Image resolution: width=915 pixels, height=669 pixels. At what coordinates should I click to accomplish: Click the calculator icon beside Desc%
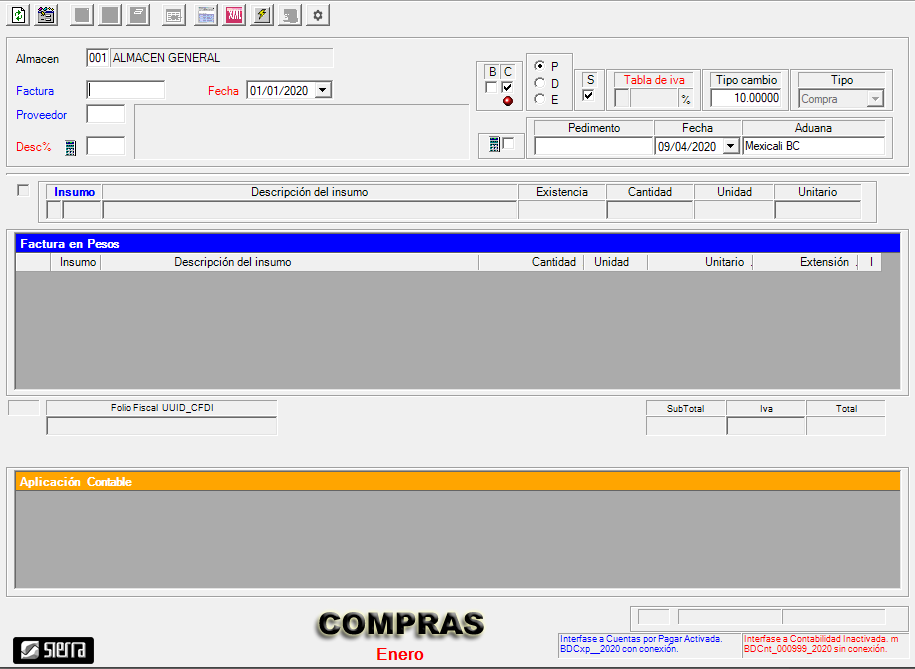[70, 147]
